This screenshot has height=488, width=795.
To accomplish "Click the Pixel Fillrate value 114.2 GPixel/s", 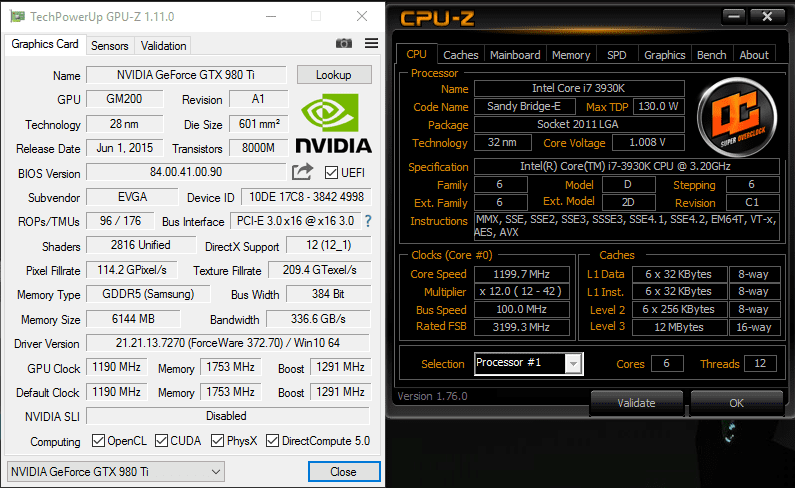I will 132,270.
